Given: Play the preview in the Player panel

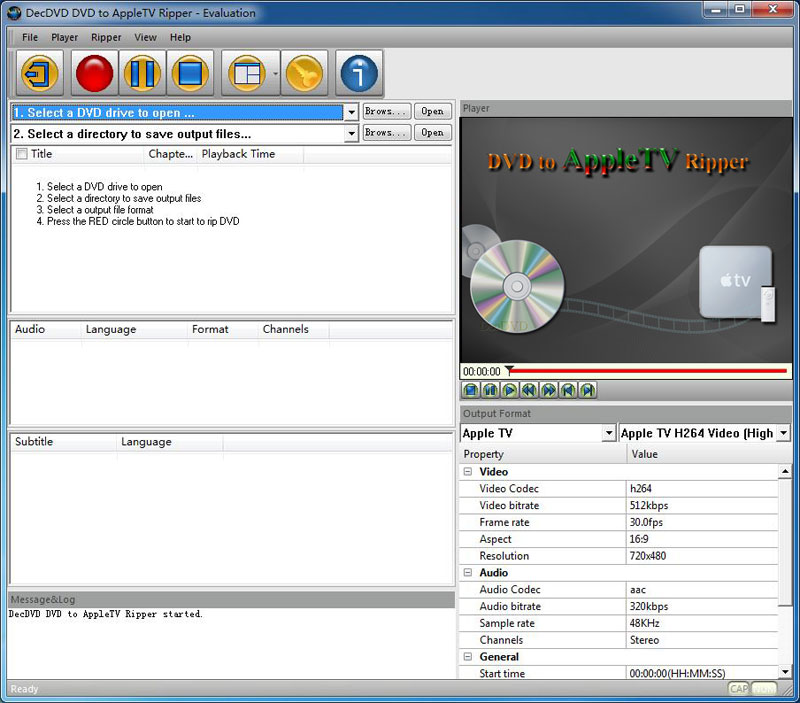Looking at the screenshot, I should [509, 391].
